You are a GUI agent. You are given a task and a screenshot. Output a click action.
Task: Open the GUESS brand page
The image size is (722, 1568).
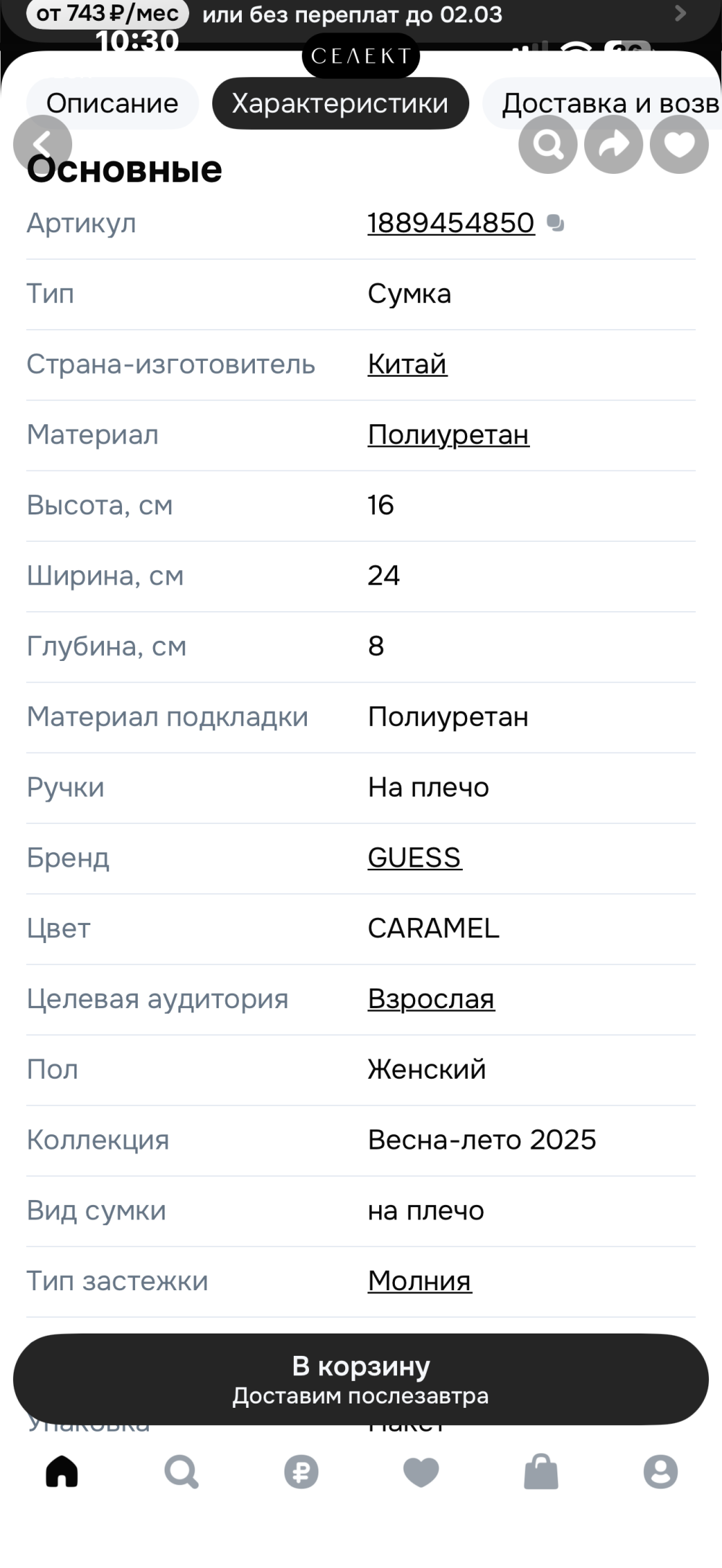click(414, 857)
